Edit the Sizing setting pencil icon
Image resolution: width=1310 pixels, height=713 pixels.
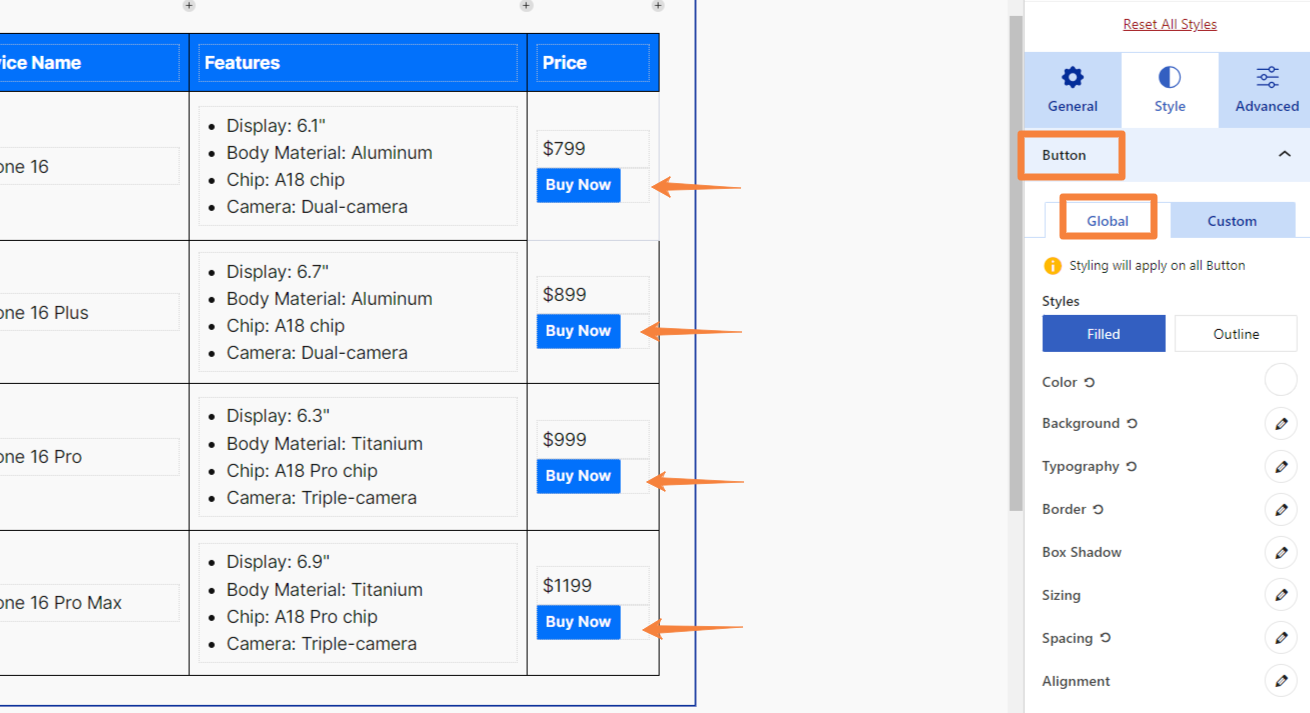(1281, 595)
